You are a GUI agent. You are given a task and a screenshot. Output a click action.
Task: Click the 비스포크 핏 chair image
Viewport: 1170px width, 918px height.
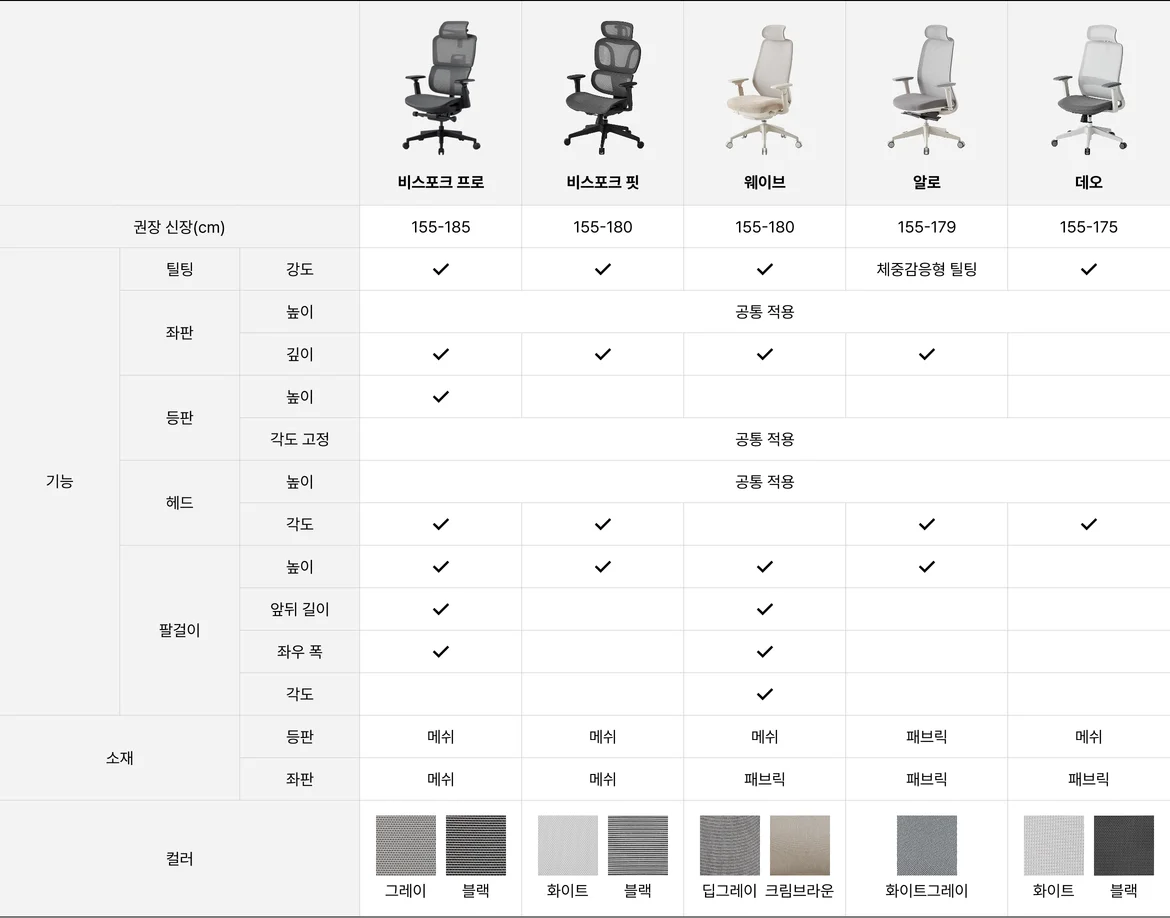[x=603, y=87]
